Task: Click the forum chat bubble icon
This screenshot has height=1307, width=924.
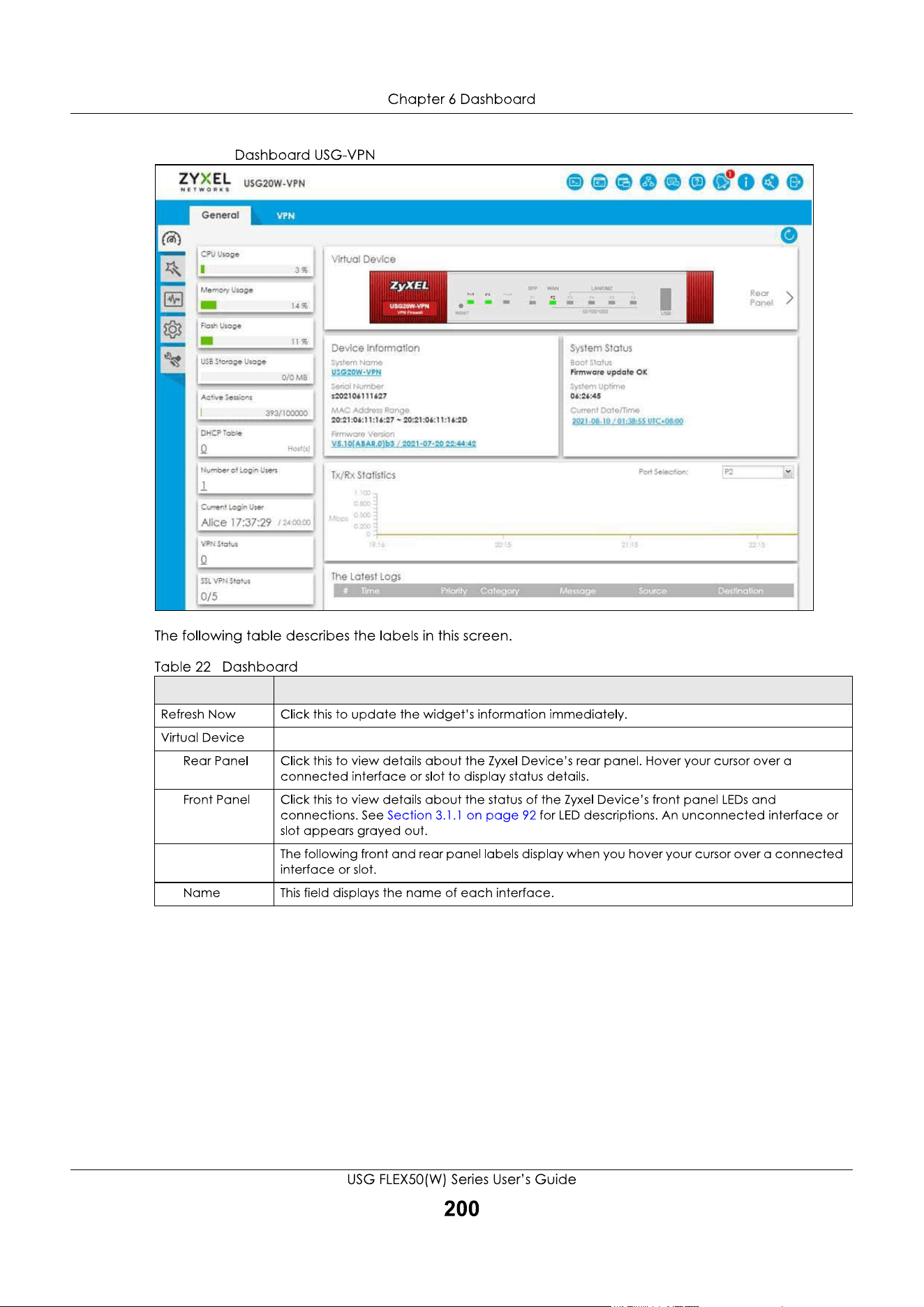Action: pyautogui.click(x=673, y=182)
